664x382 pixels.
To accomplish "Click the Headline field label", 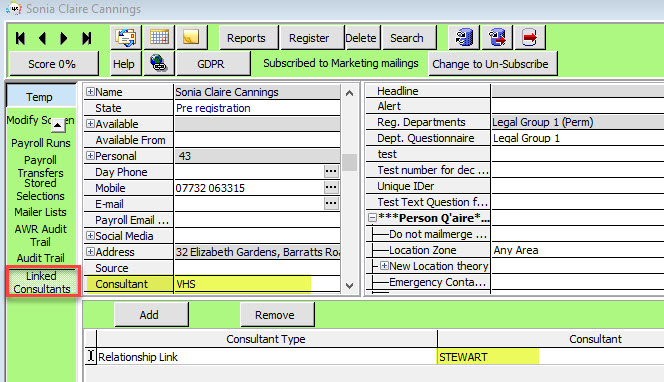I will (398, 91).
